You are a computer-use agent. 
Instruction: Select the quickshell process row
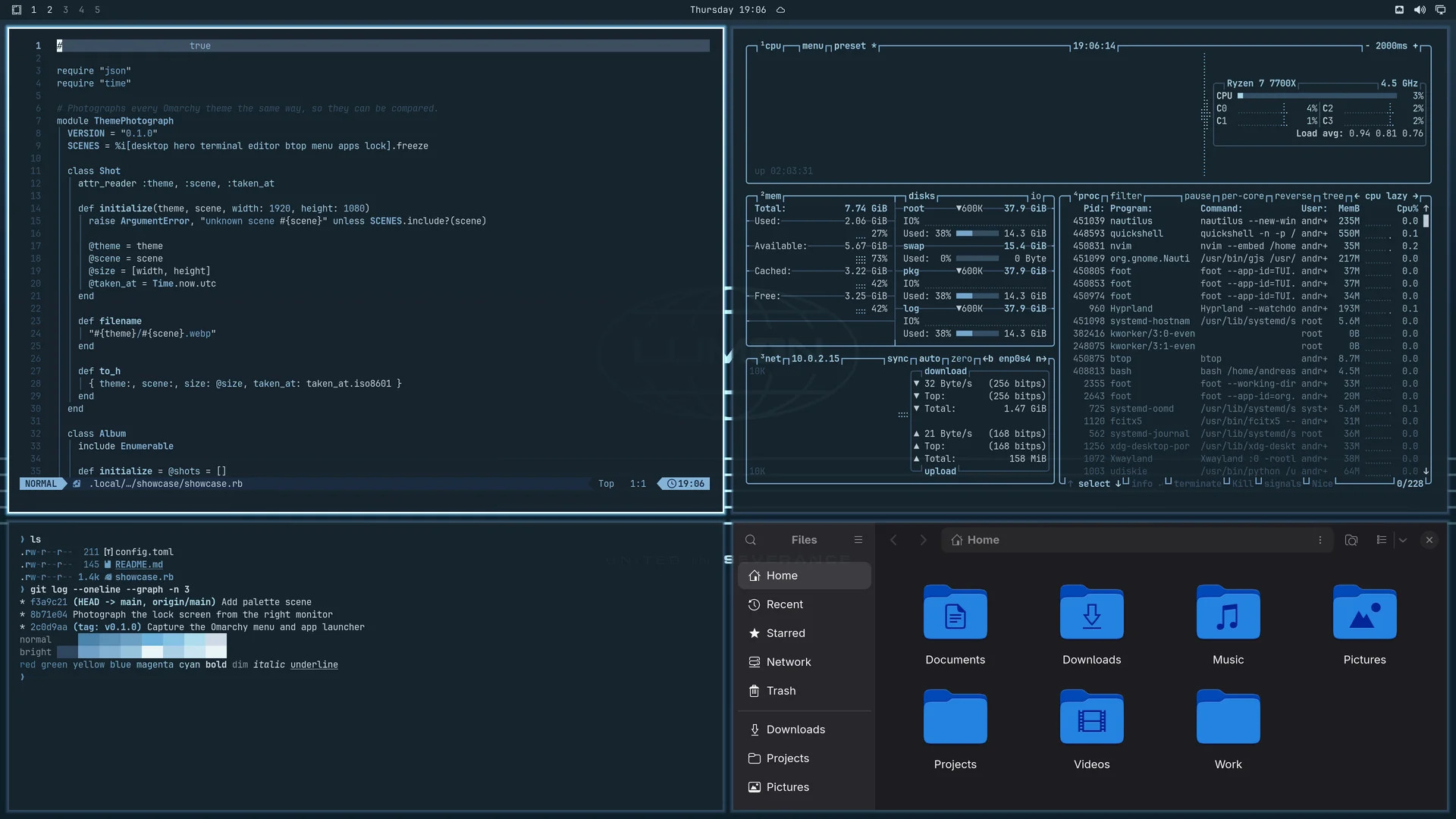point(1244,234)
